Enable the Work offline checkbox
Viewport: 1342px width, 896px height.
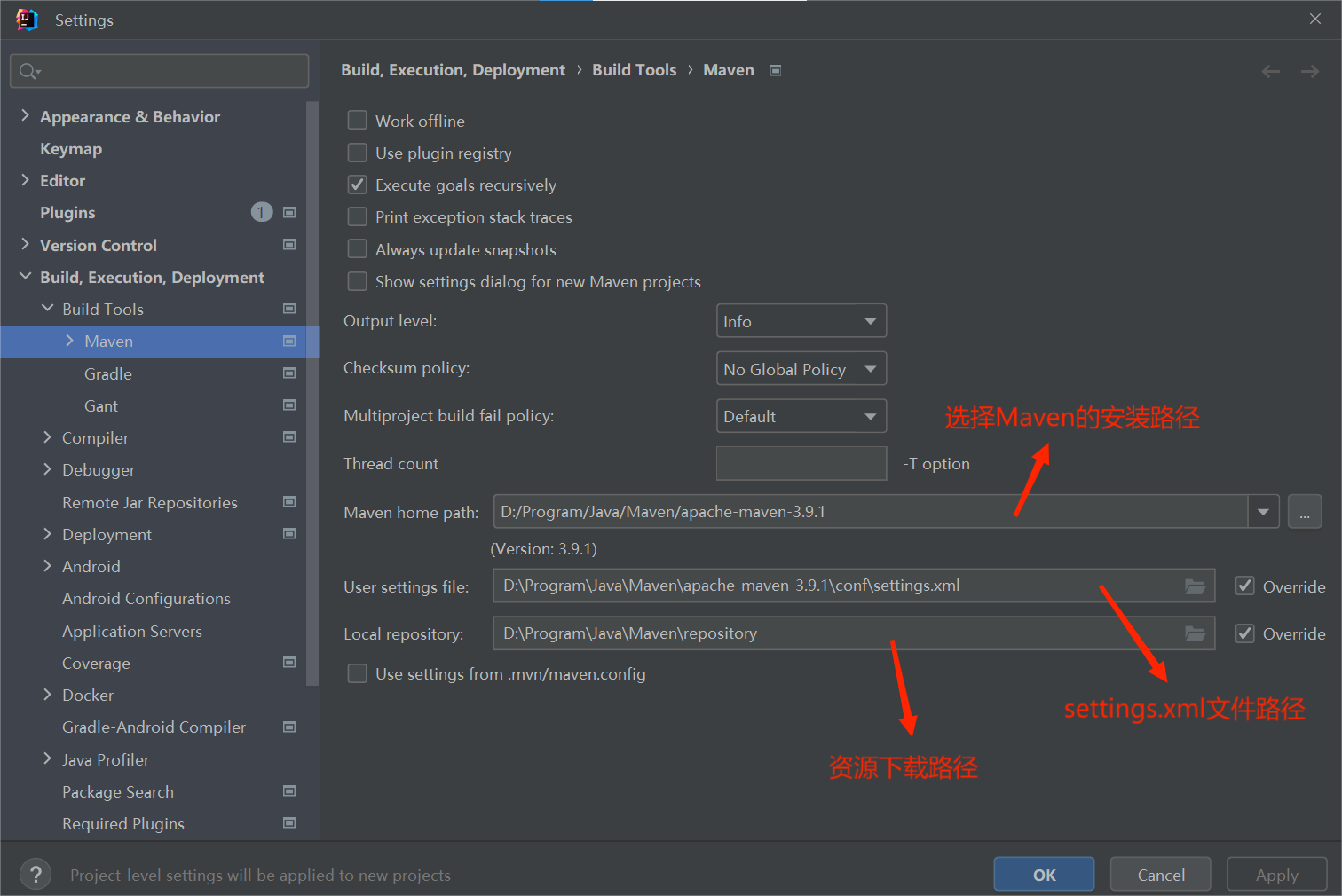(358, 121)
